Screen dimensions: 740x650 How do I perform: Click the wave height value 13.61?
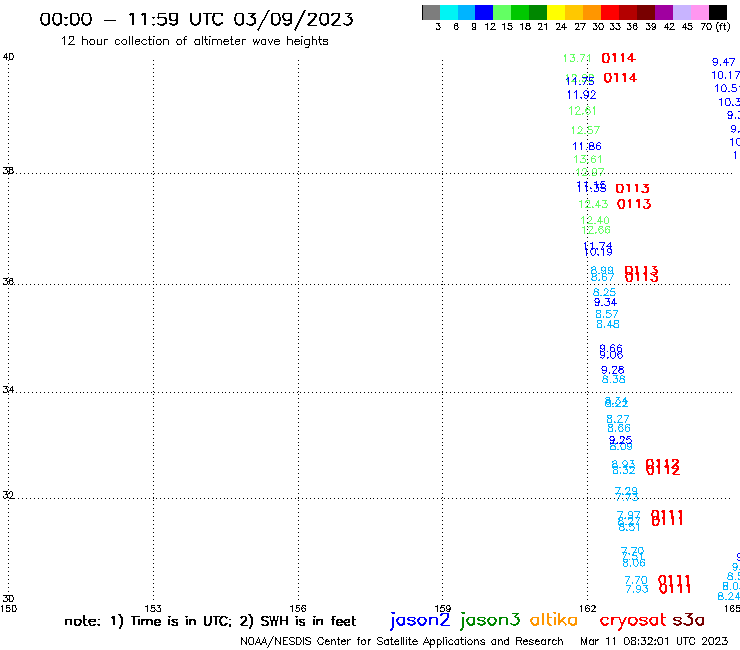(588, 160)
